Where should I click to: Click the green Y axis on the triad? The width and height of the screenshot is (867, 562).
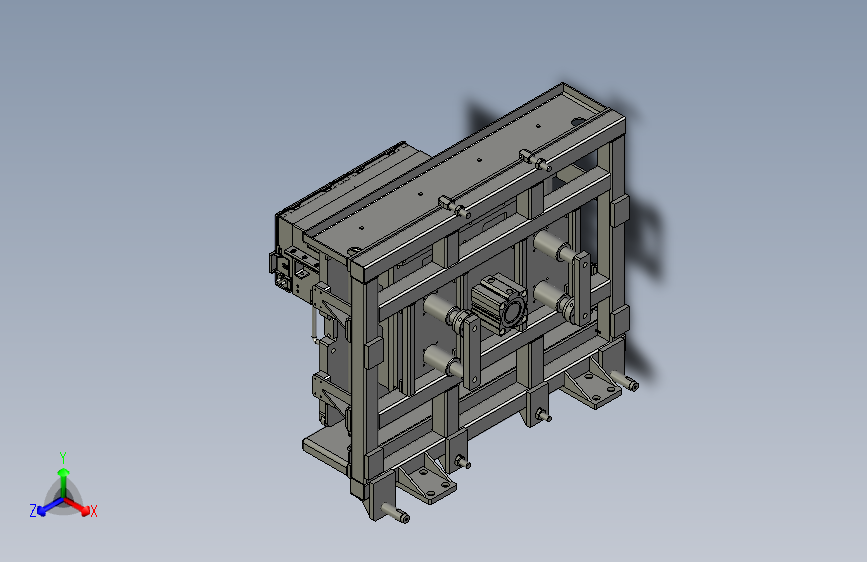click(x=64, y=482)
